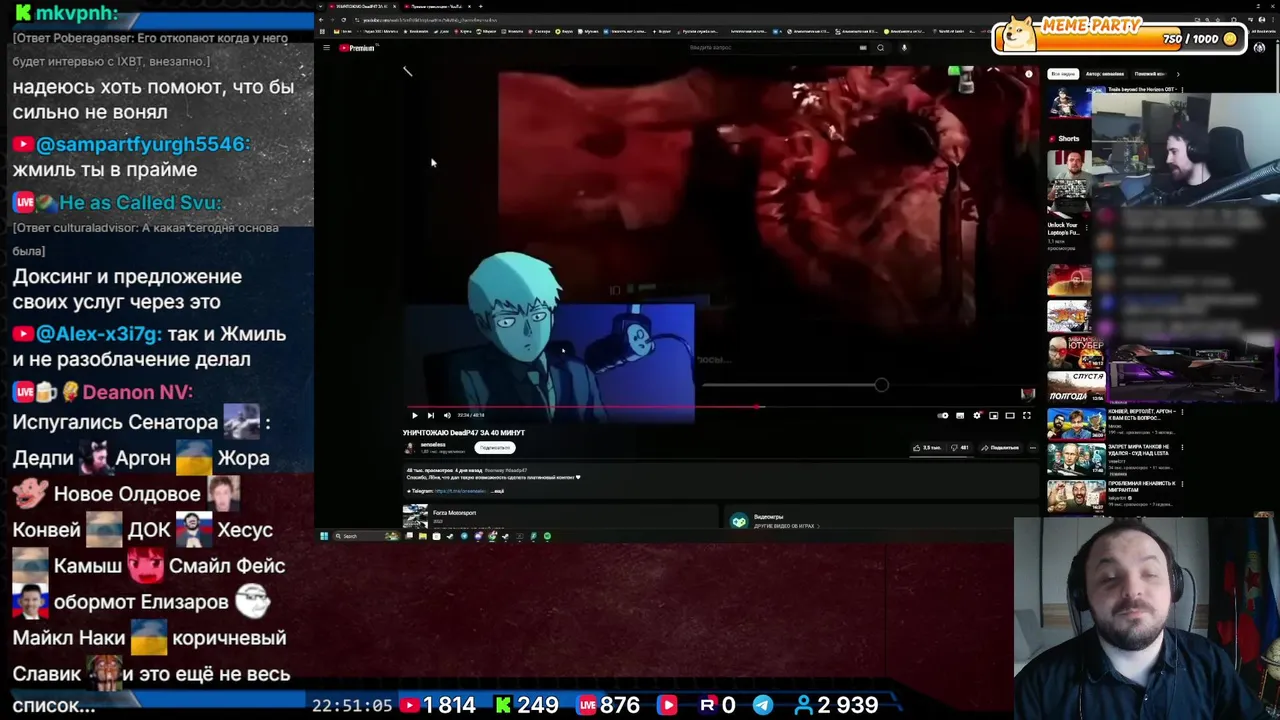The image size is (1280, 720).
Task: Open the on-screen keyboard icon in search
Action: tap(863, 48)
